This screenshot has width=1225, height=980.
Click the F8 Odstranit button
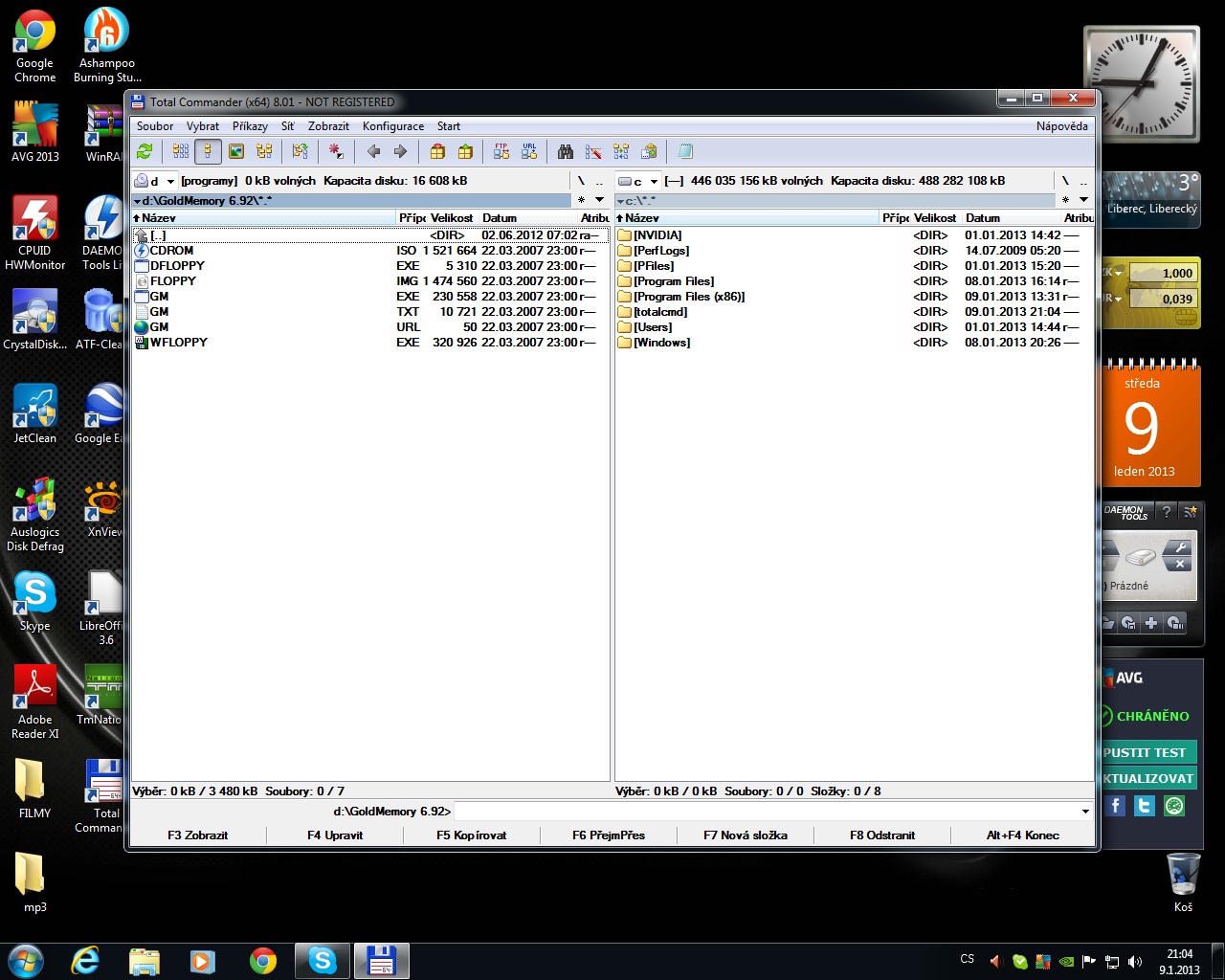click(x=882, y=835)
